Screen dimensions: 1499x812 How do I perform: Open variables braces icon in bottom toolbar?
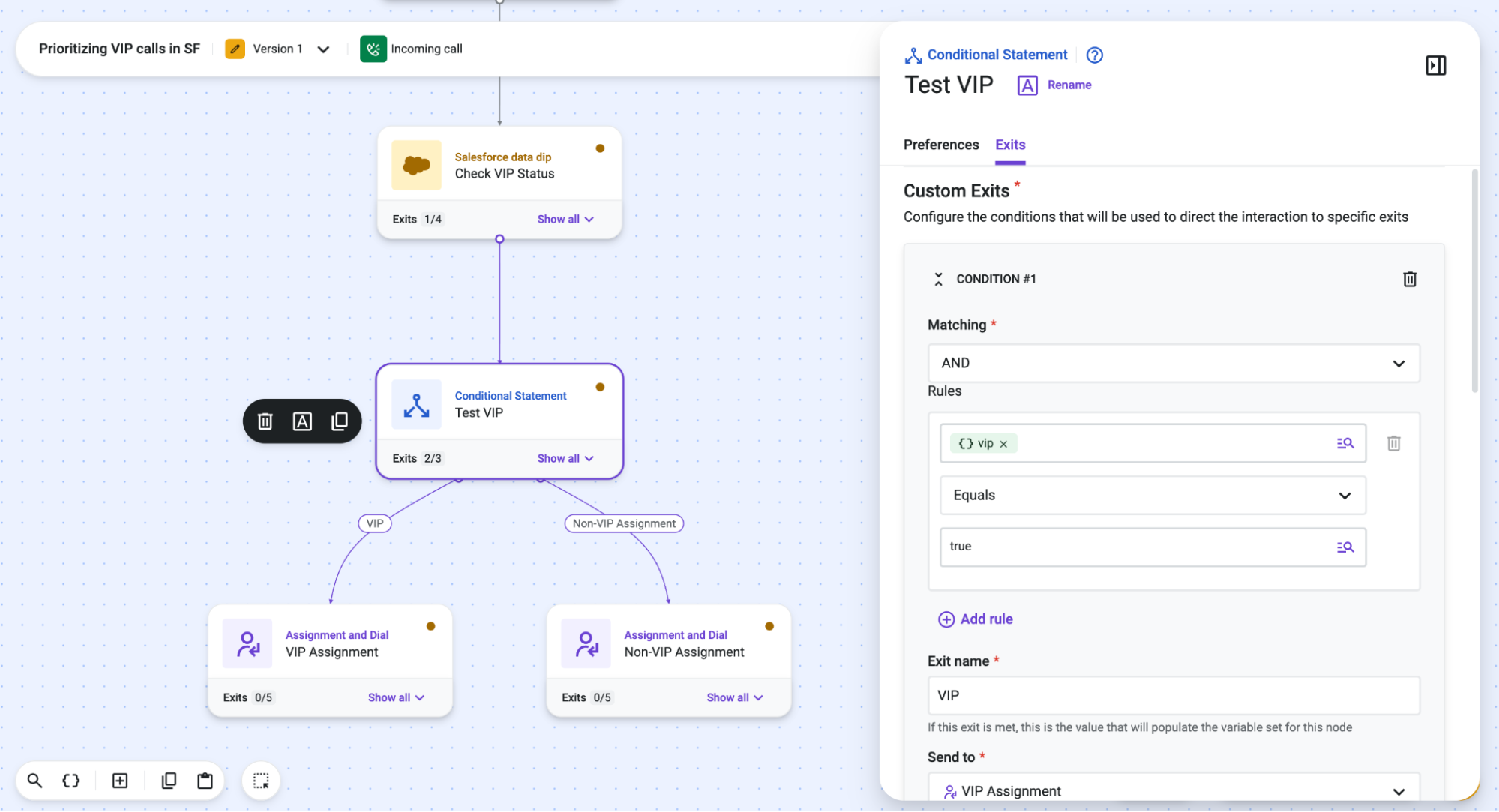(x=71, y=781)
